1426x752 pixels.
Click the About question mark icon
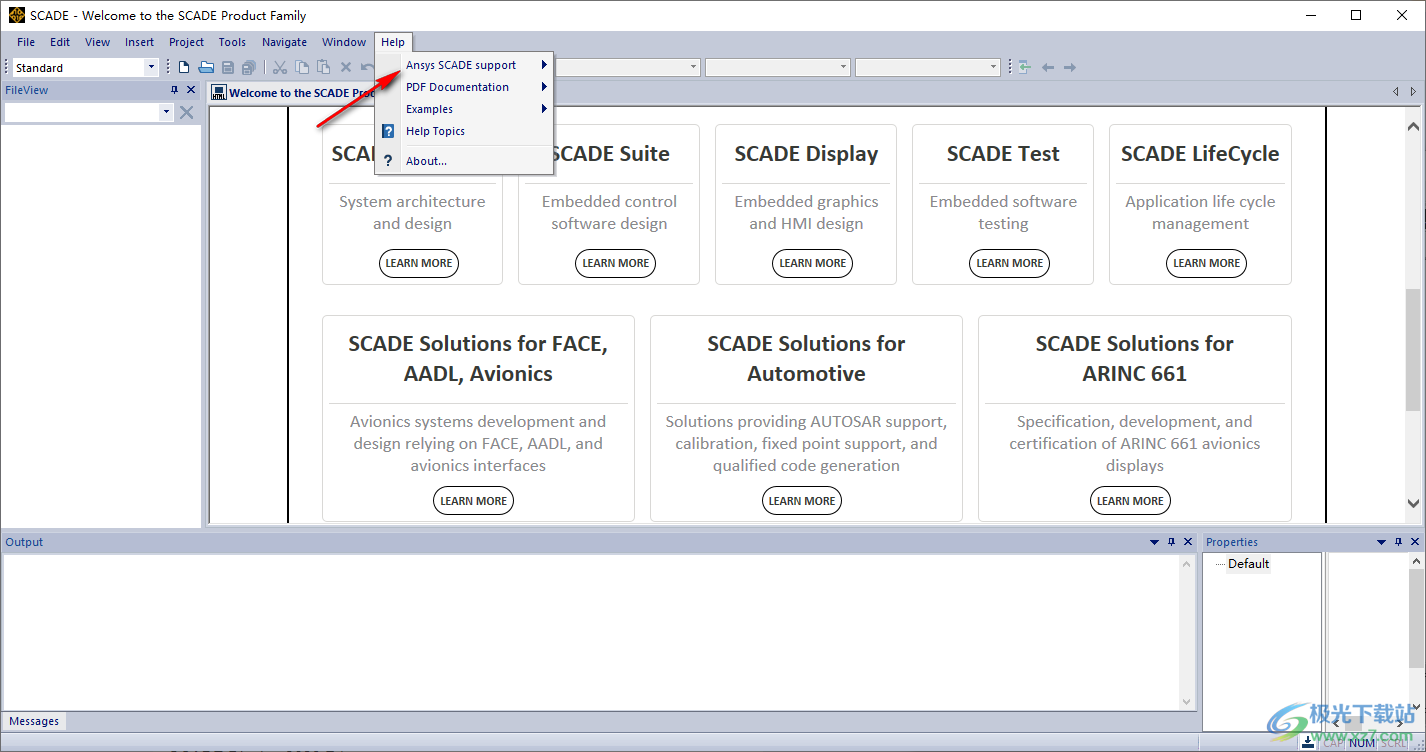click(x=388, y=161)
